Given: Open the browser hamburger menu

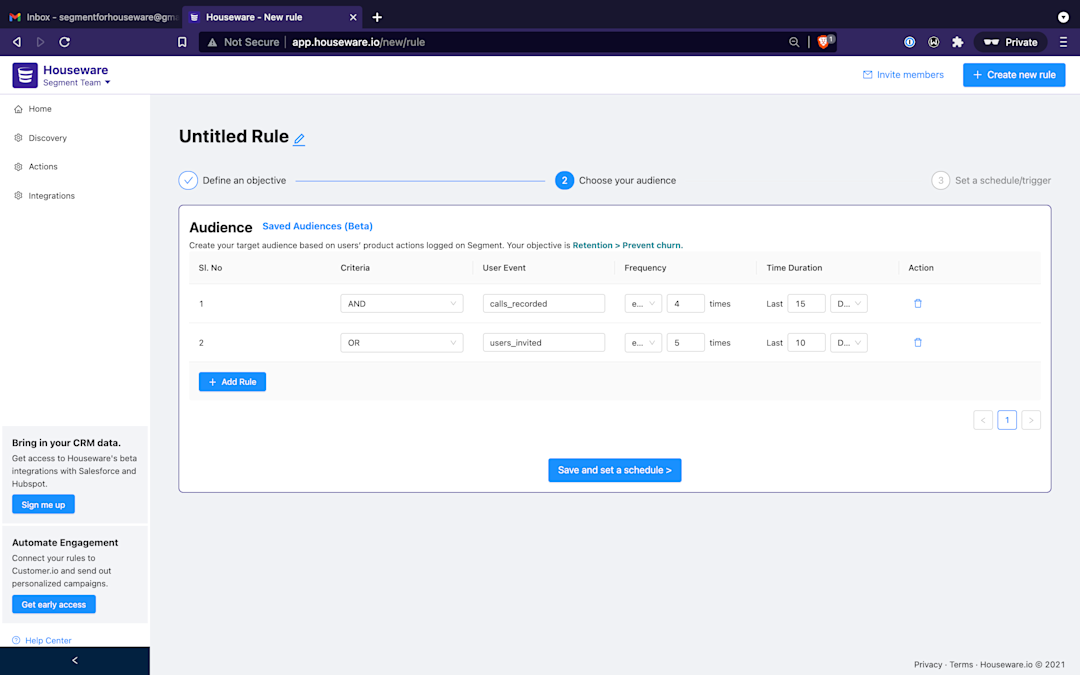Looking at the screenshot, I should pyautogui.click(x=1063, y=42).
